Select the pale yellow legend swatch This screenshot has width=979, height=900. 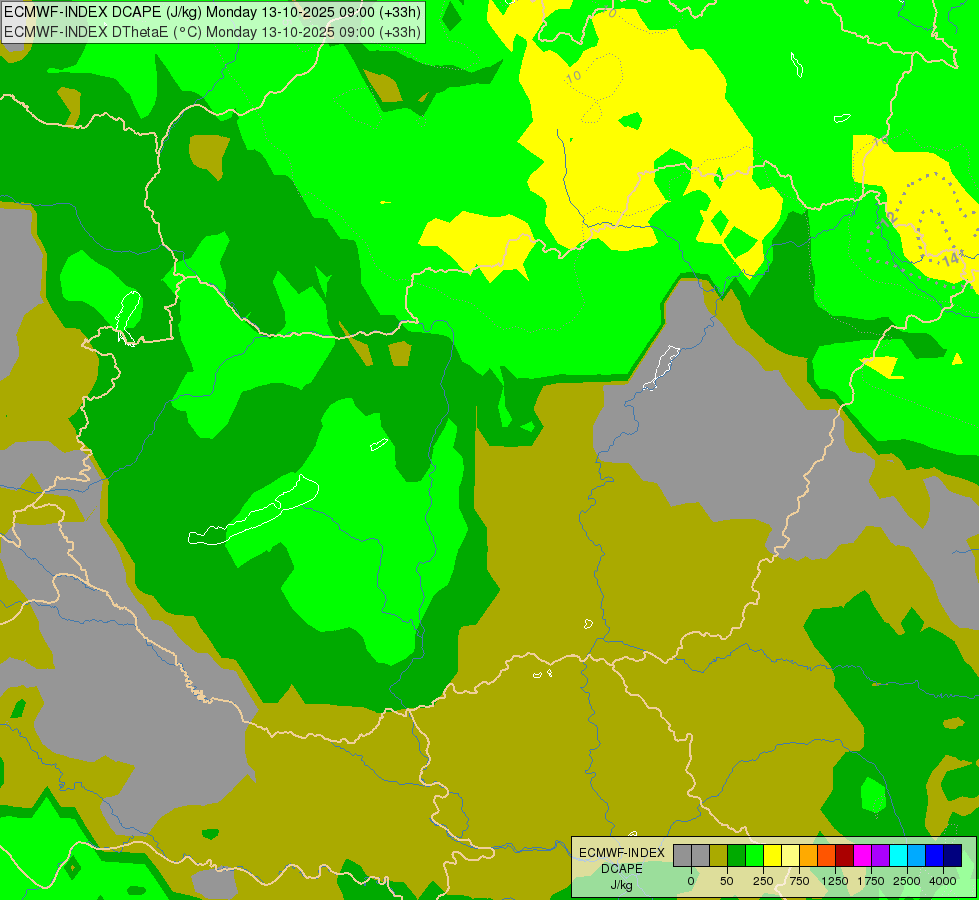pyautogui.click(x=790, y=856)
